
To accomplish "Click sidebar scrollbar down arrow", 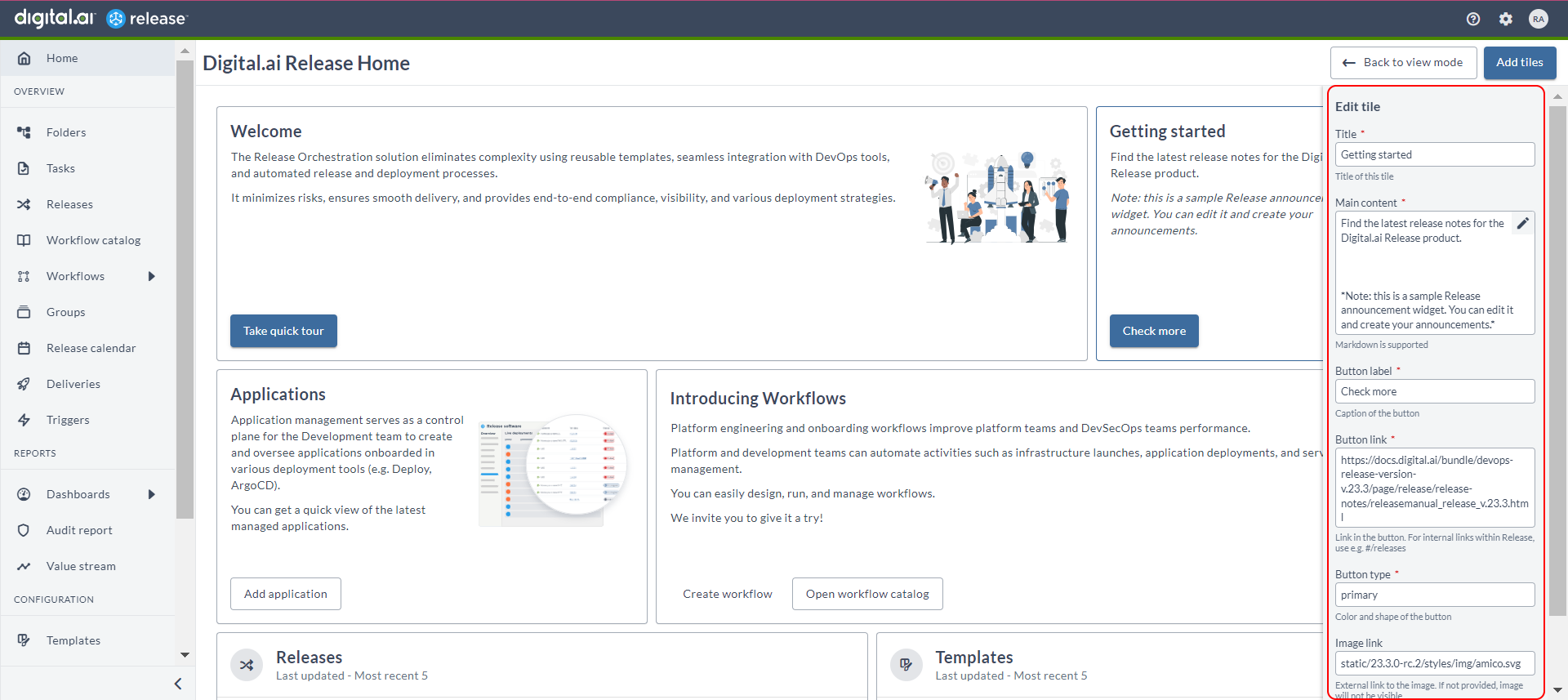I will (185, 655).
